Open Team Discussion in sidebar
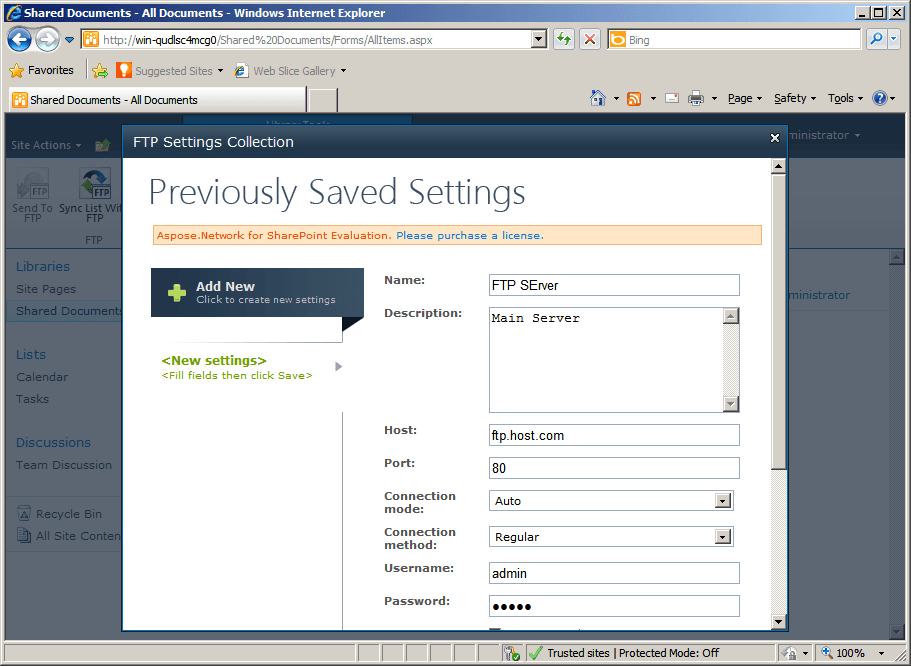The height and width of the screenshot is (666, 911). click(64, 465)
